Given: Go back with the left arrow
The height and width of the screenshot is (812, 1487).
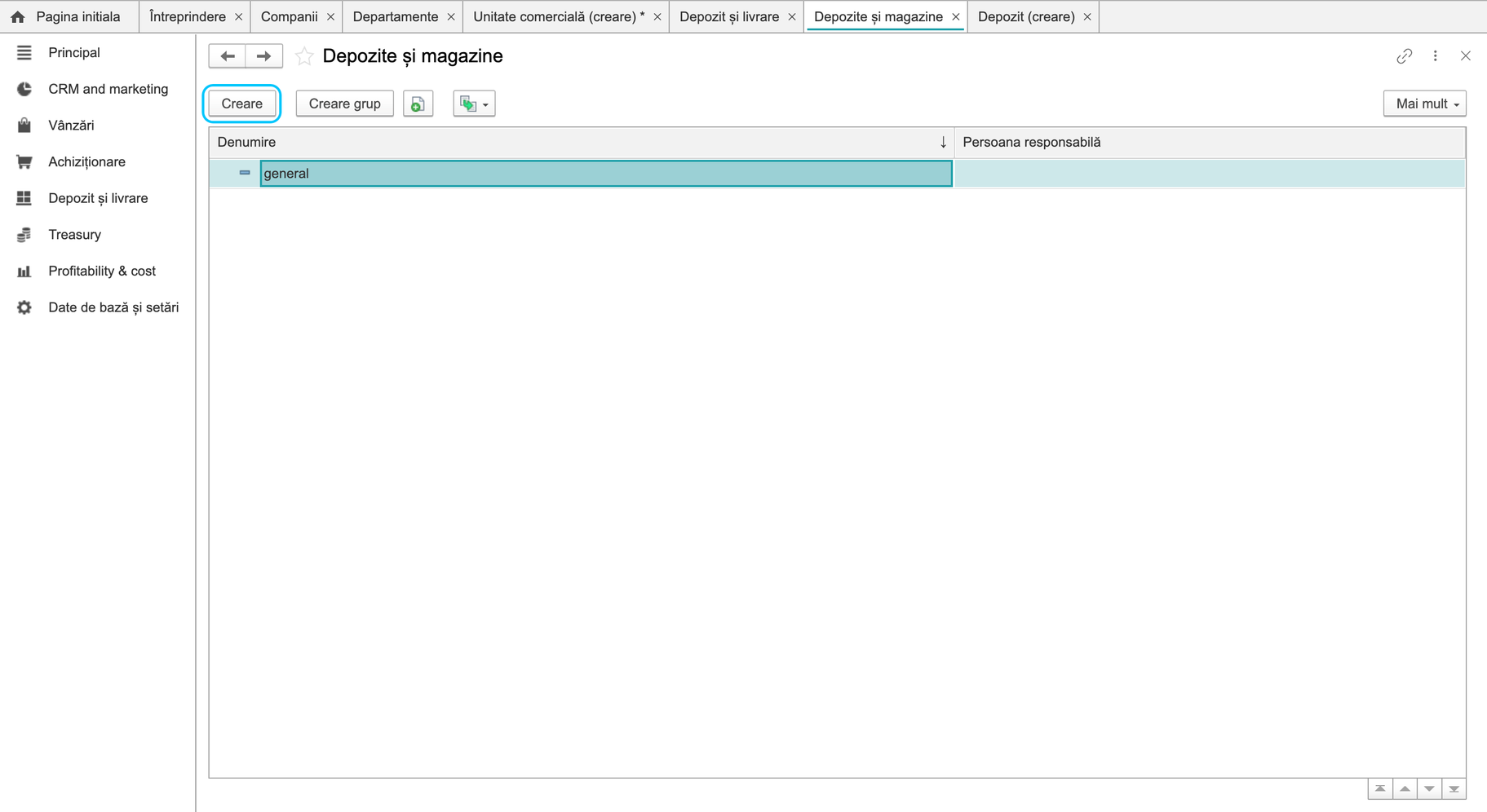Looking at the screenshot, I should coord(228,56).
